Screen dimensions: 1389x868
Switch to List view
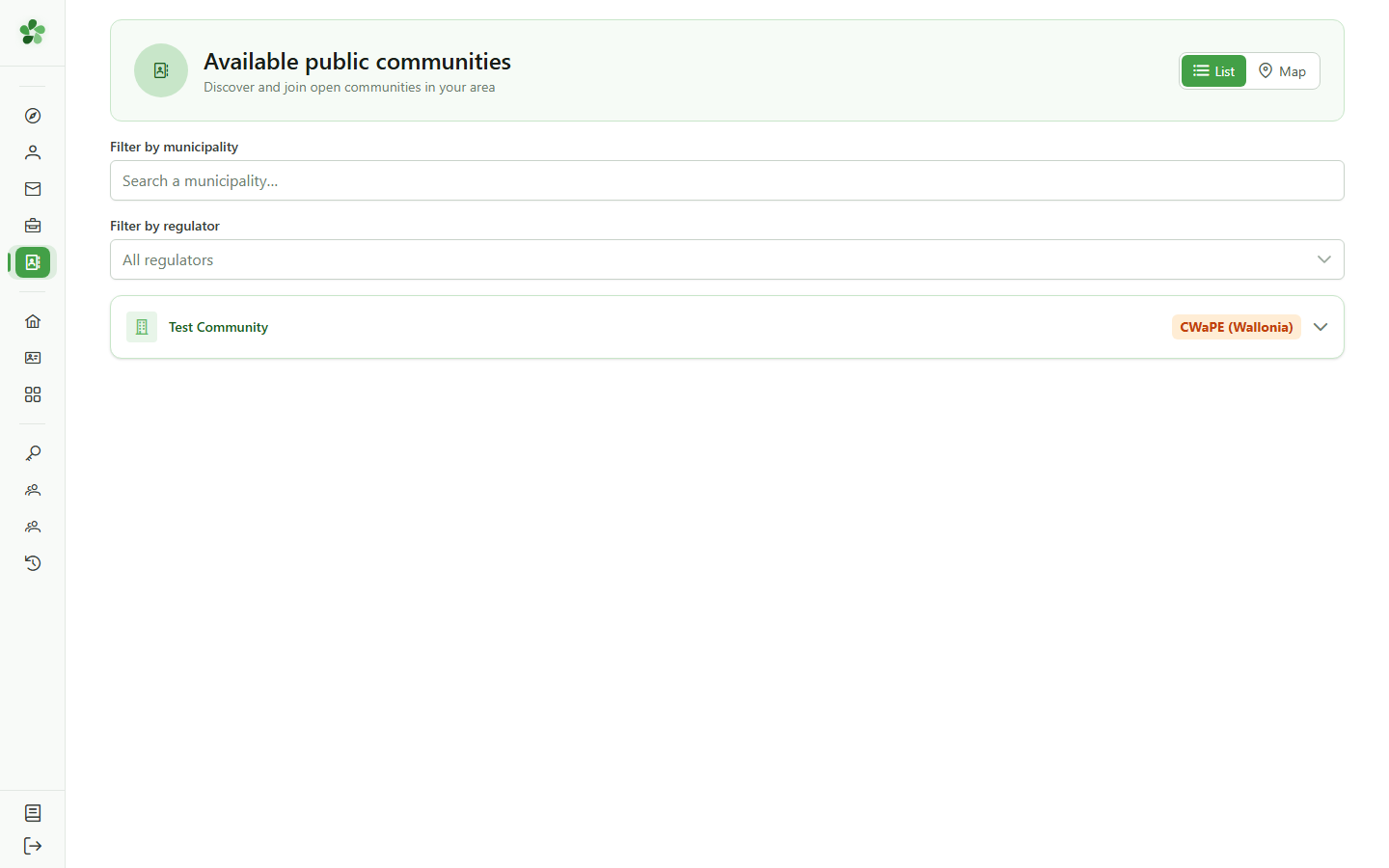pos(1213,70)
